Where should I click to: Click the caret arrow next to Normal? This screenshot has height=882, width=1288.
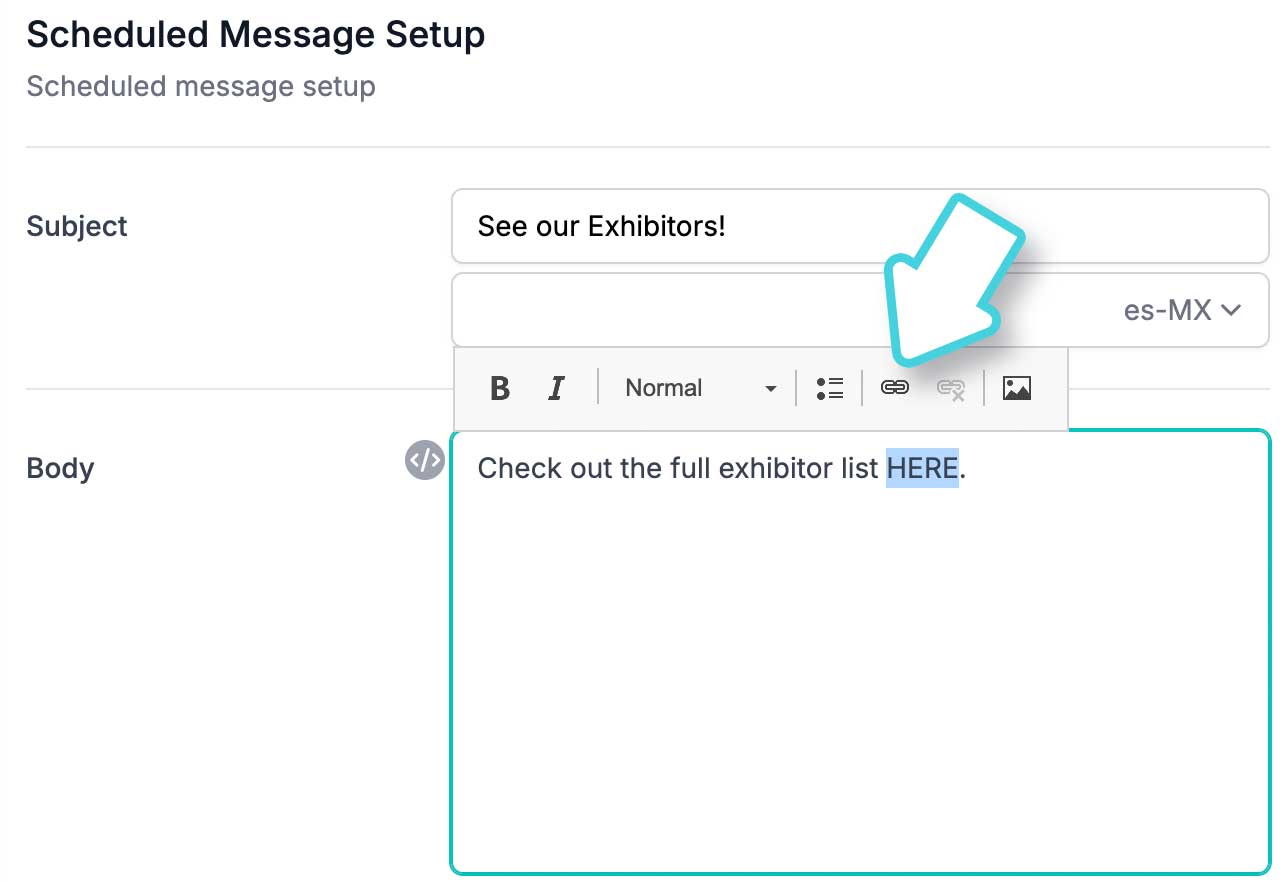771,389
